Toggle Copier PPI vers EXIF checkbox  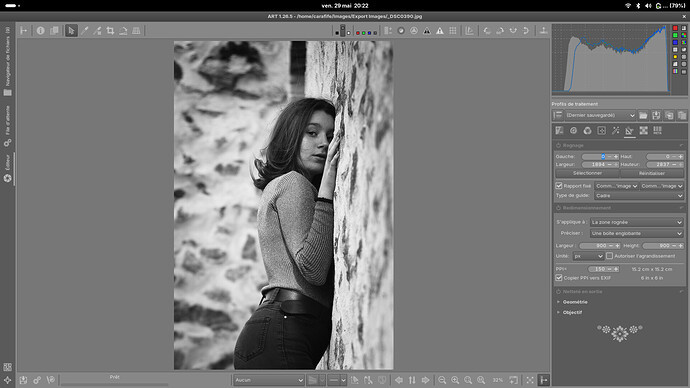click(x=559, y=278)
